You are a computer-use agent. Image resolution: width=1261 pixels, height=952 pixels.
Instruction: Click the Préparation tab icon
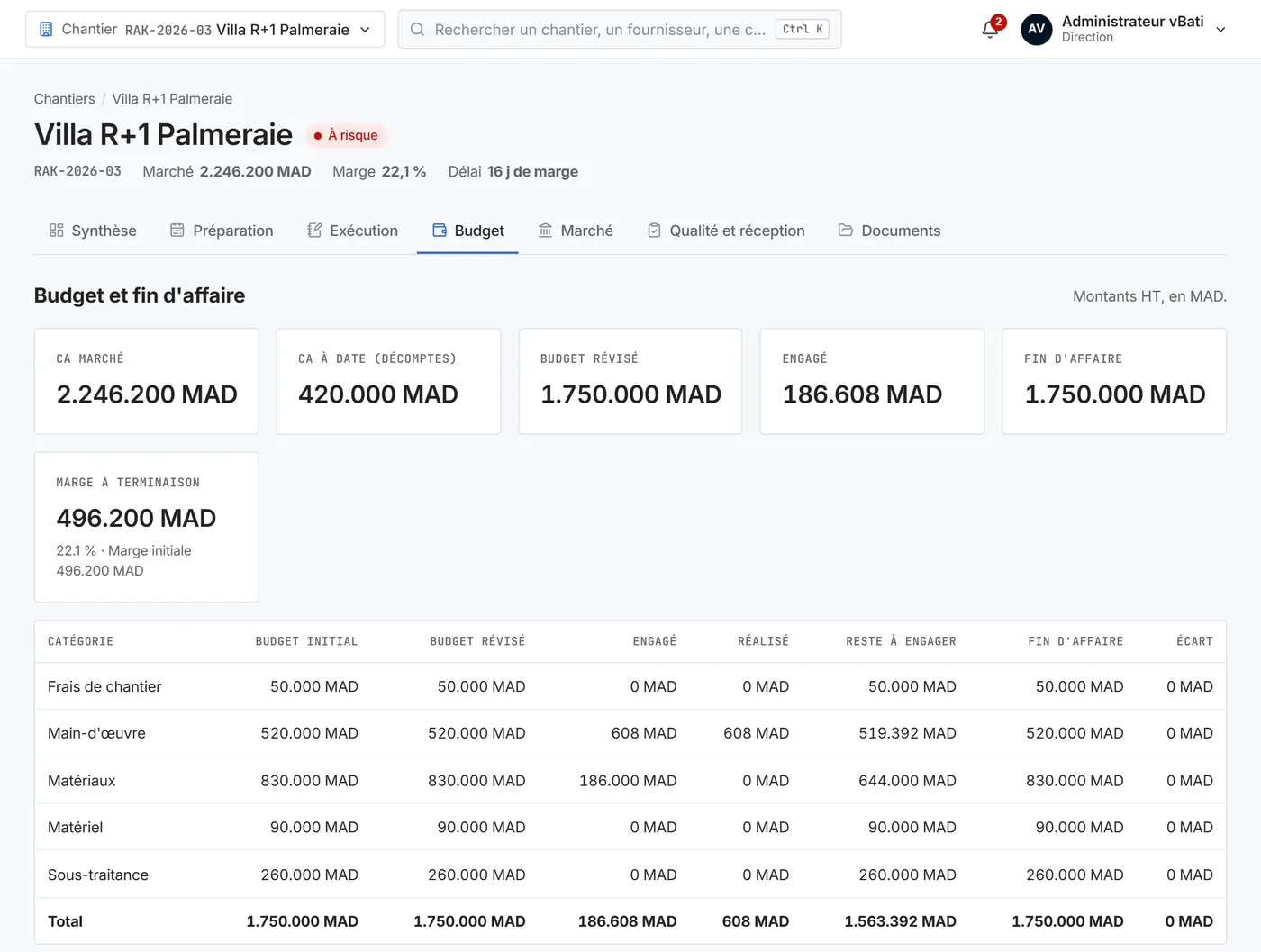click(x=177, y=231)
